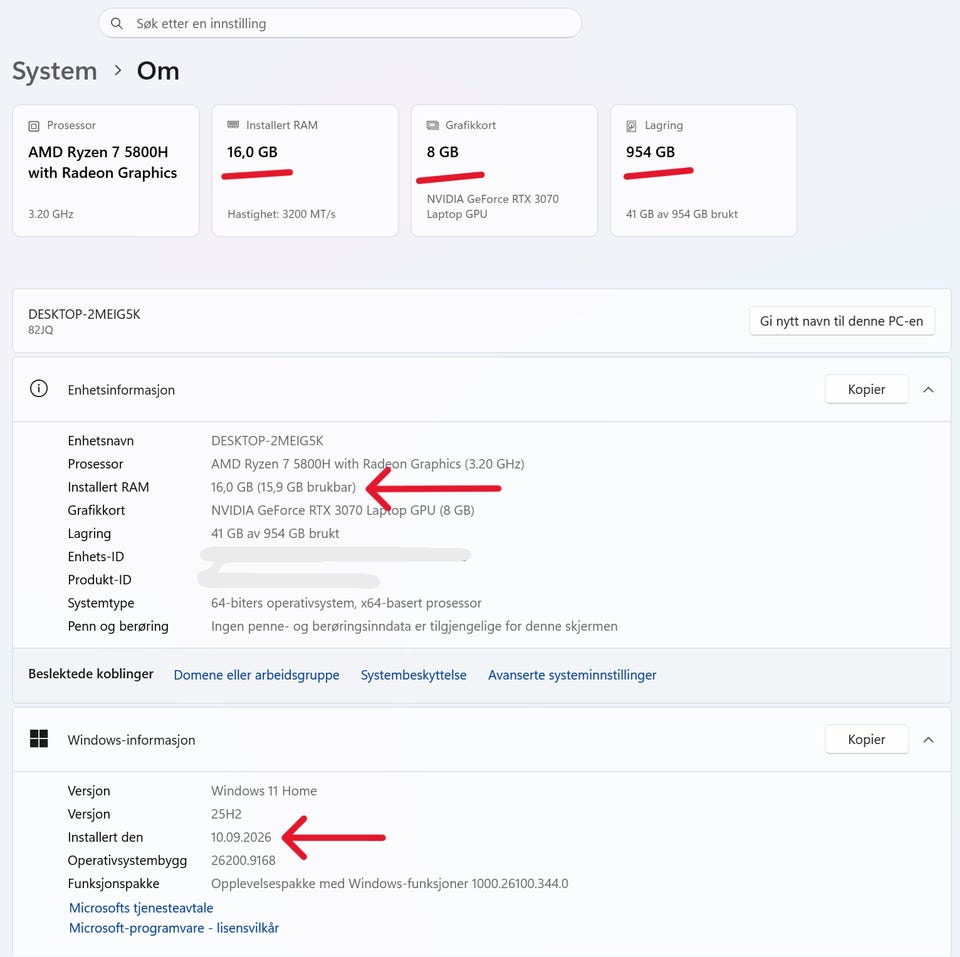The width and height of the screenshot is (960, 957).
Task: Open Microsoft-programvare - lisensvilkår link
Action: pos(174,928)
